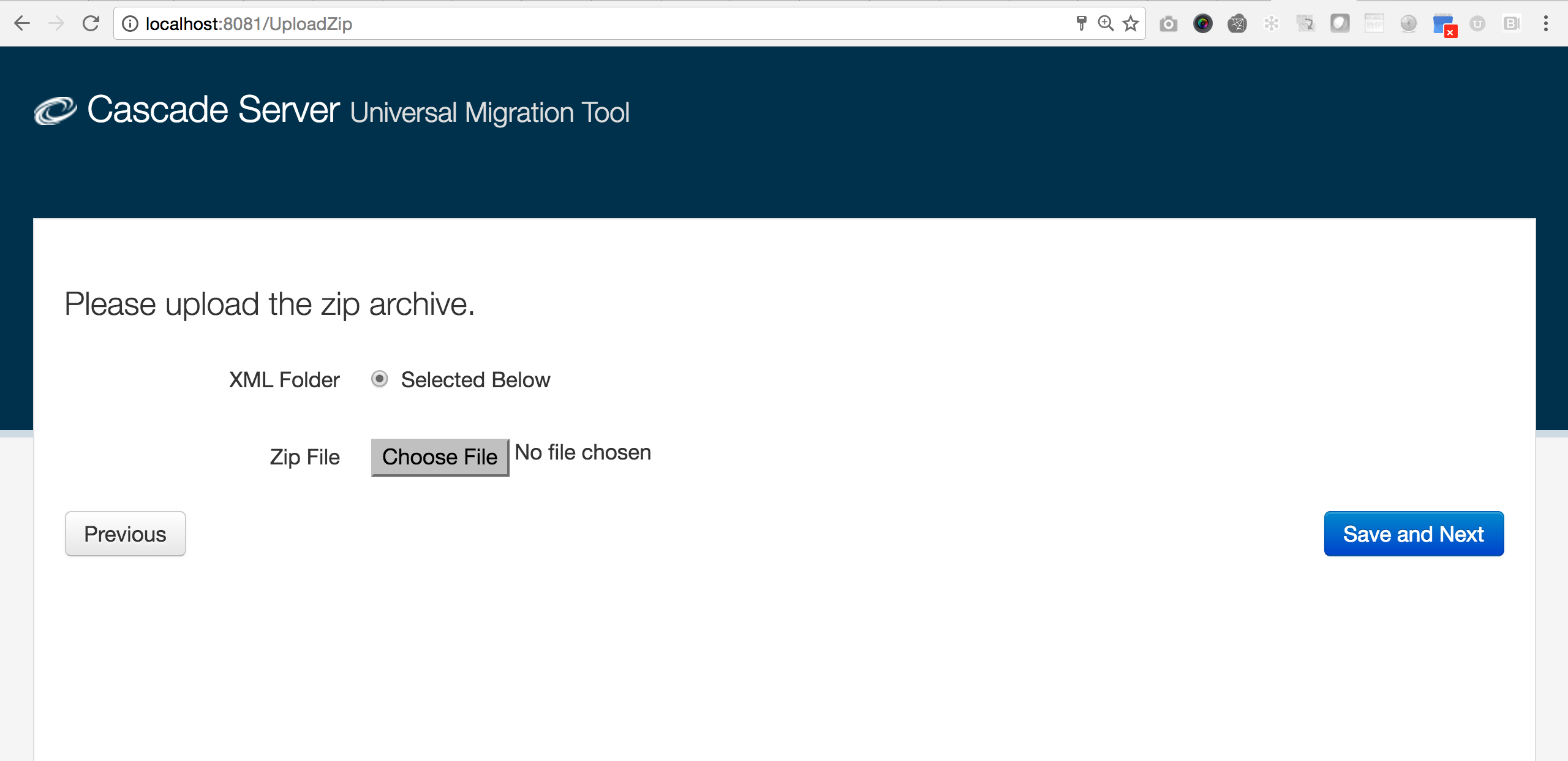Click 'Please upload the zip archive.' heading
The image size is (1568, 761).
[269, 305]
